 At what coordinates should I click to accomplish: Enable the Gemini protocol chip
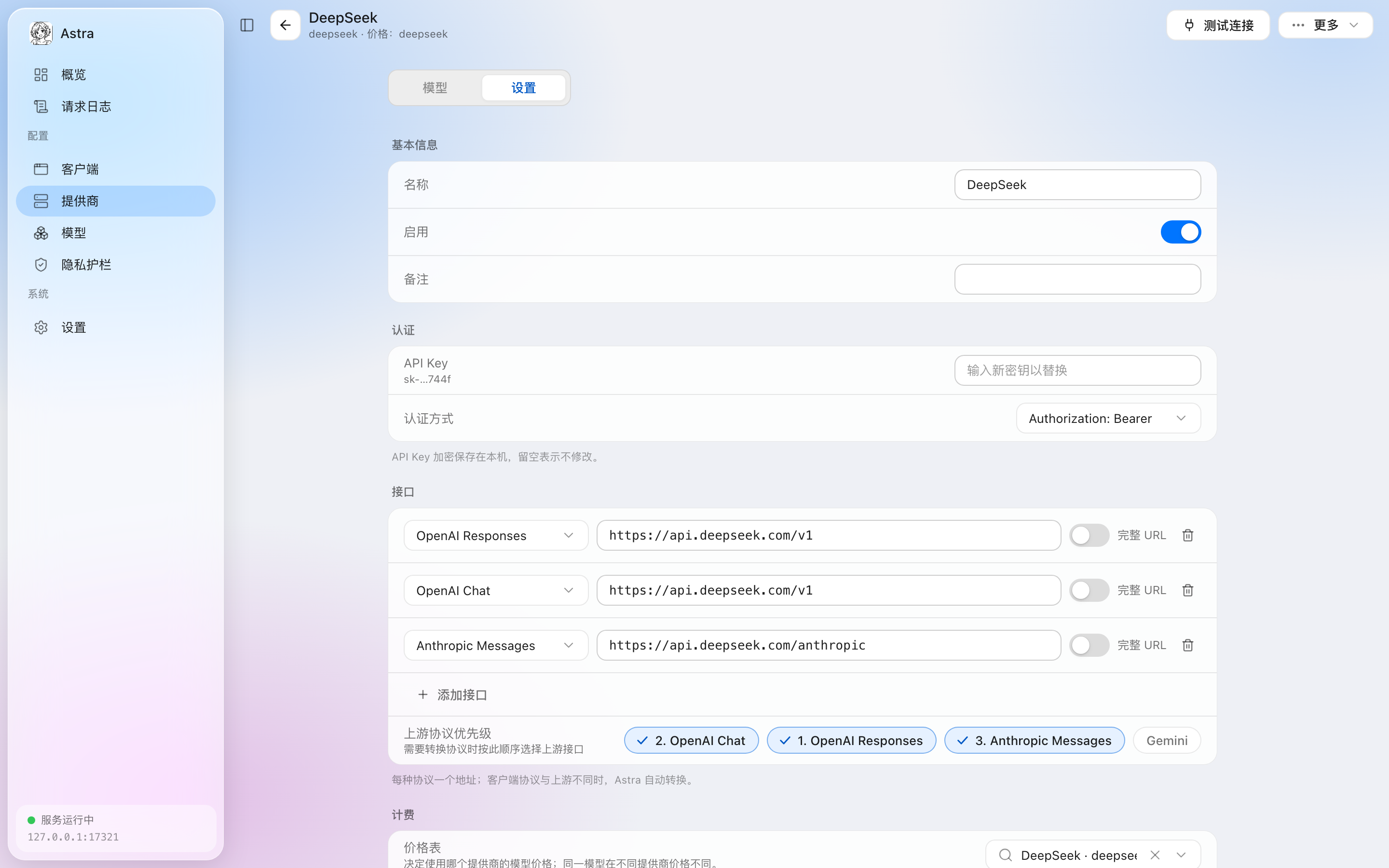(1166, 741)
